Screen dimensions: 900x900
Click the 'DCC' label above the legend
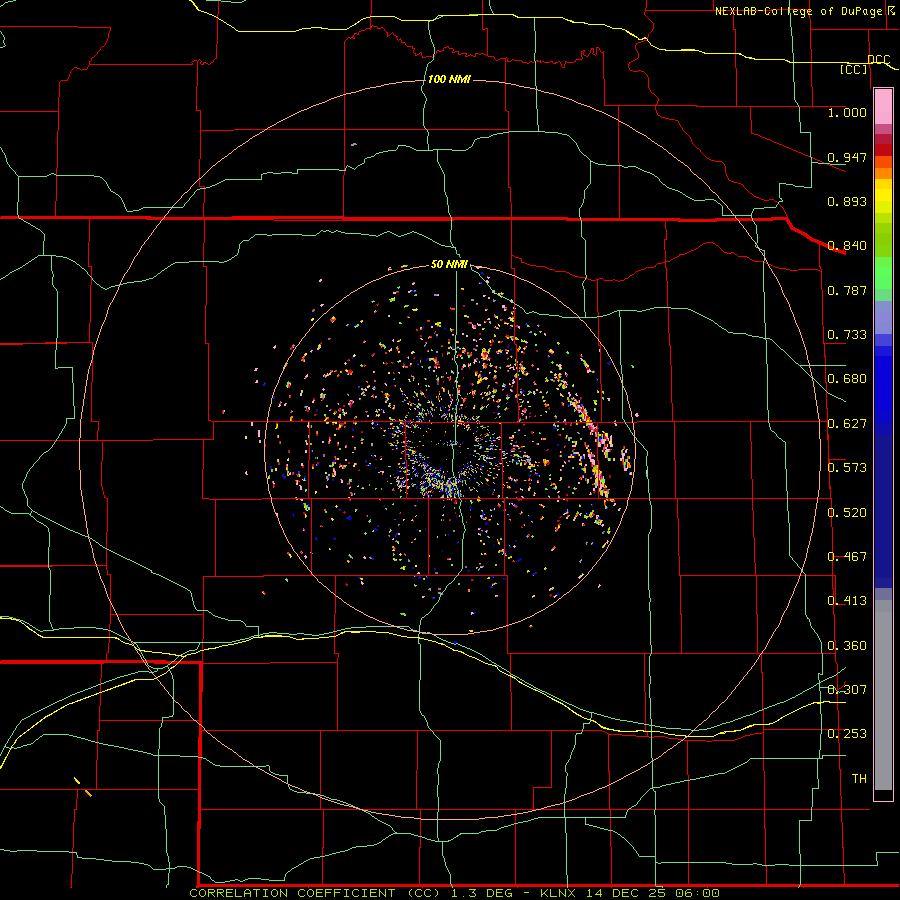878,59
